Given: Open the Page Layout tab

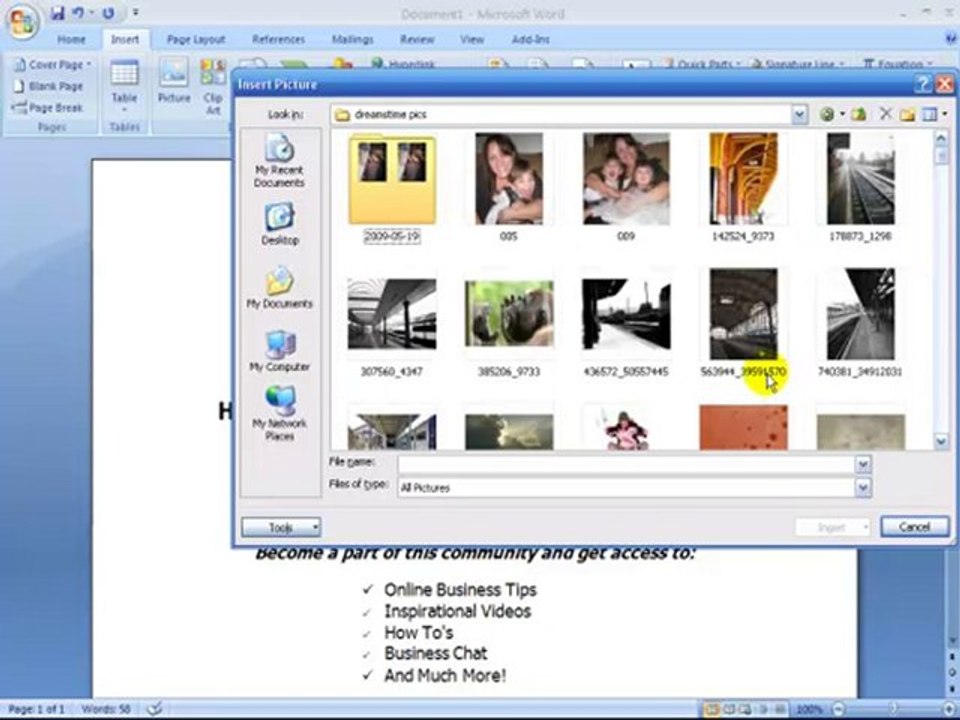Looking at the screenshot, I should tap(196, 39).
